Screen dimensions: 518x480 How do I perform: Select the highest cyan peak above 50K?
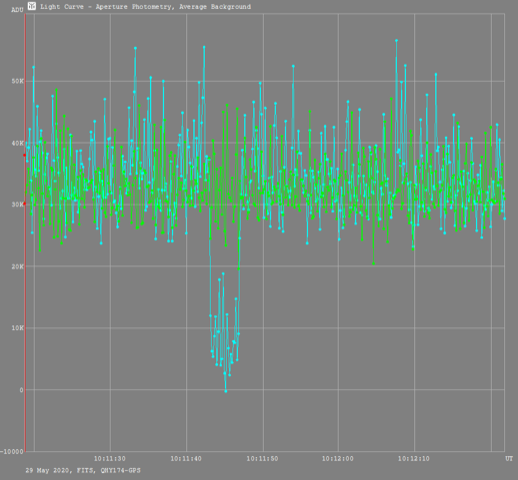[x=396, y=40]
